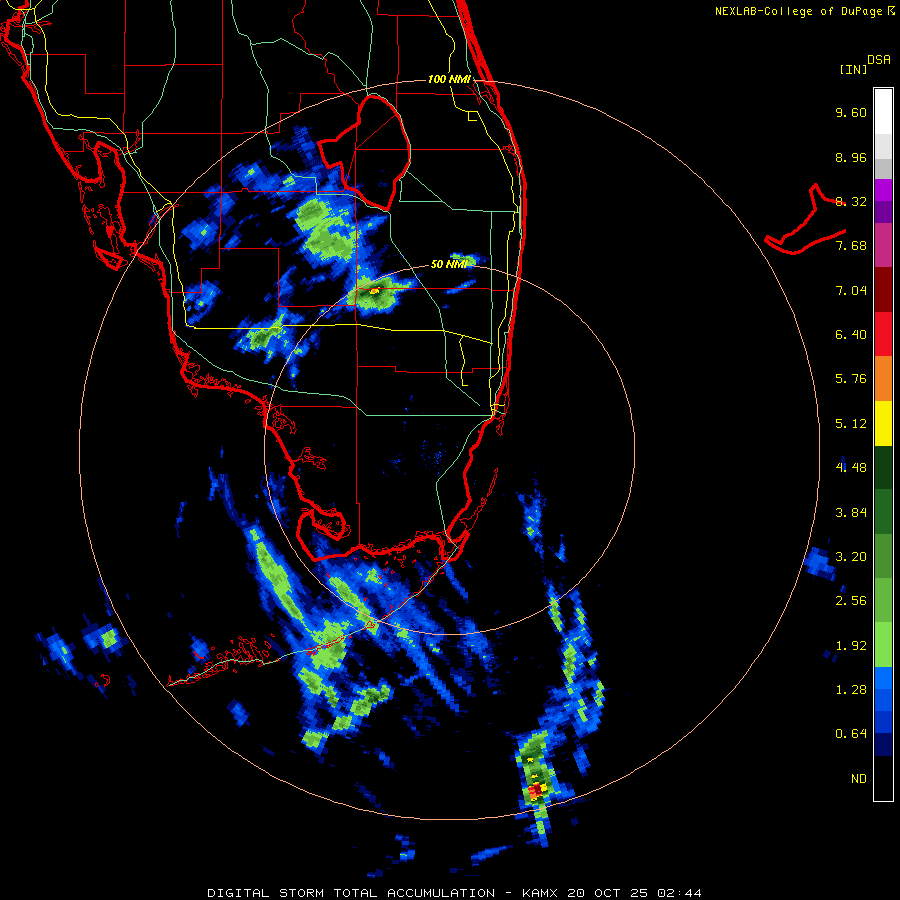Click the bright magenta legend swatch
900x900 pixels.
[x=883, y=190]
